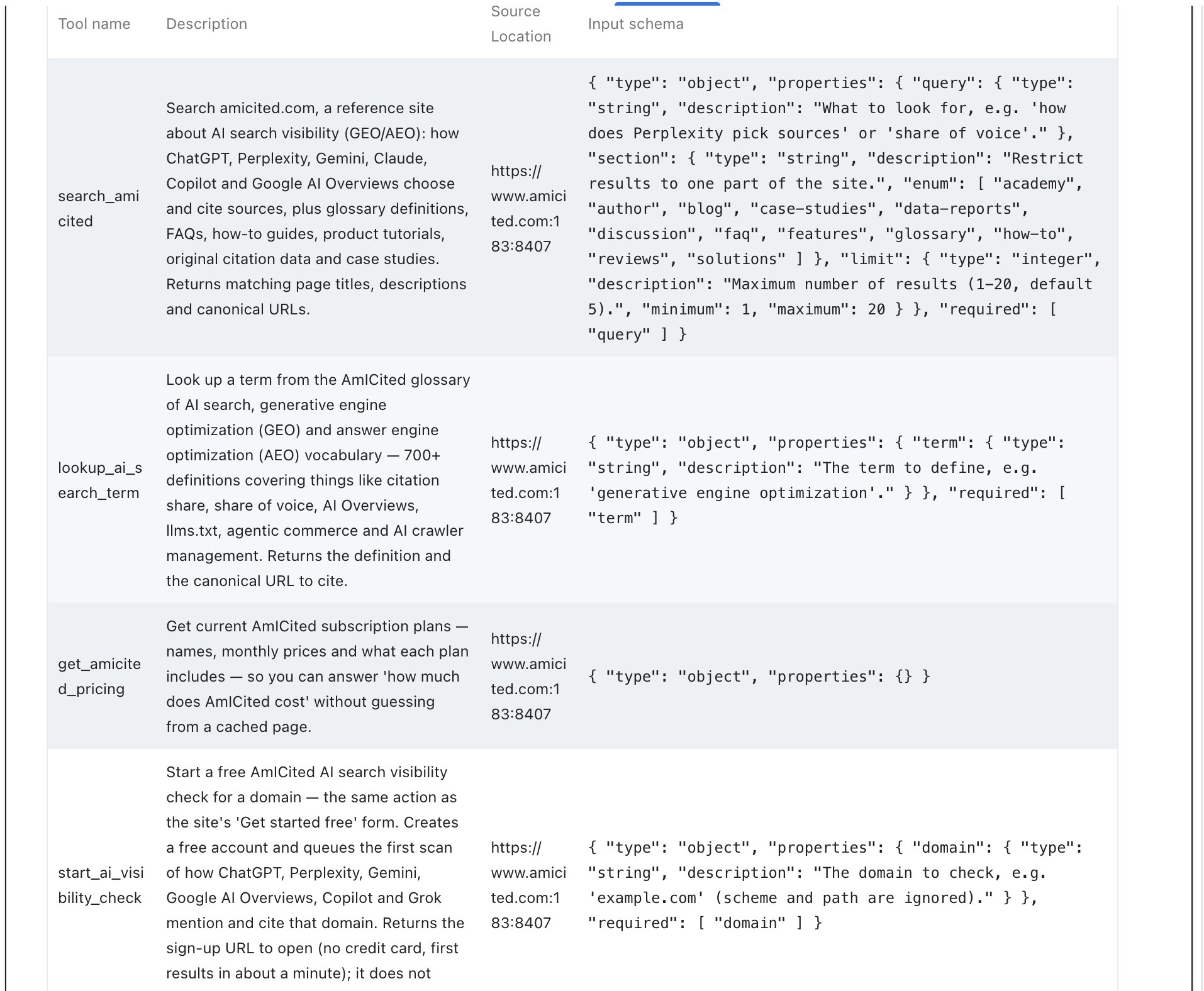Click the get_amicited_pricing empty properties schema
Image resolution: width=1204 pixels, height=991 pixels.
[x=759, y=677]
